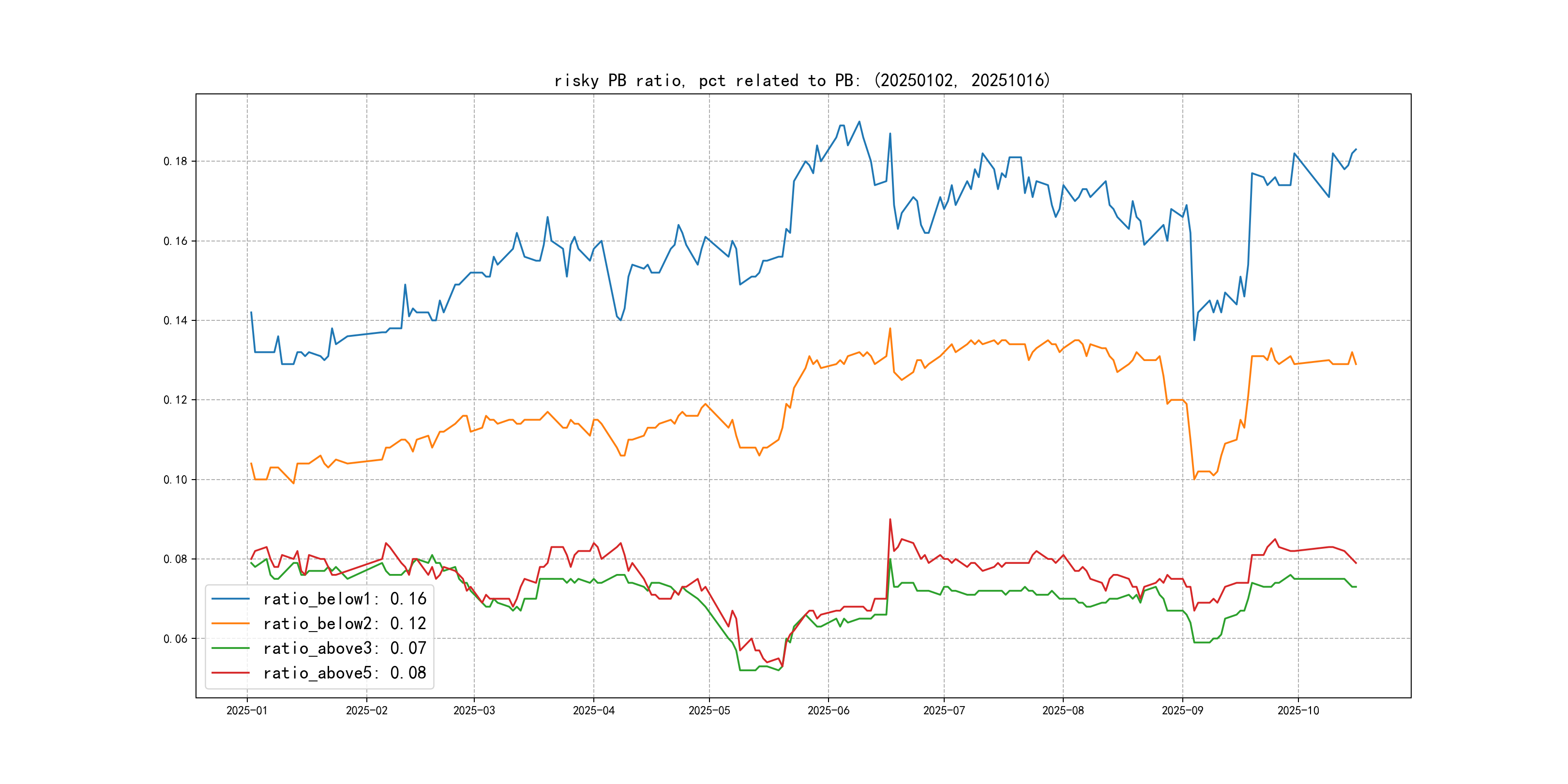Click the ratio_above5 legend label

(345, 673)
